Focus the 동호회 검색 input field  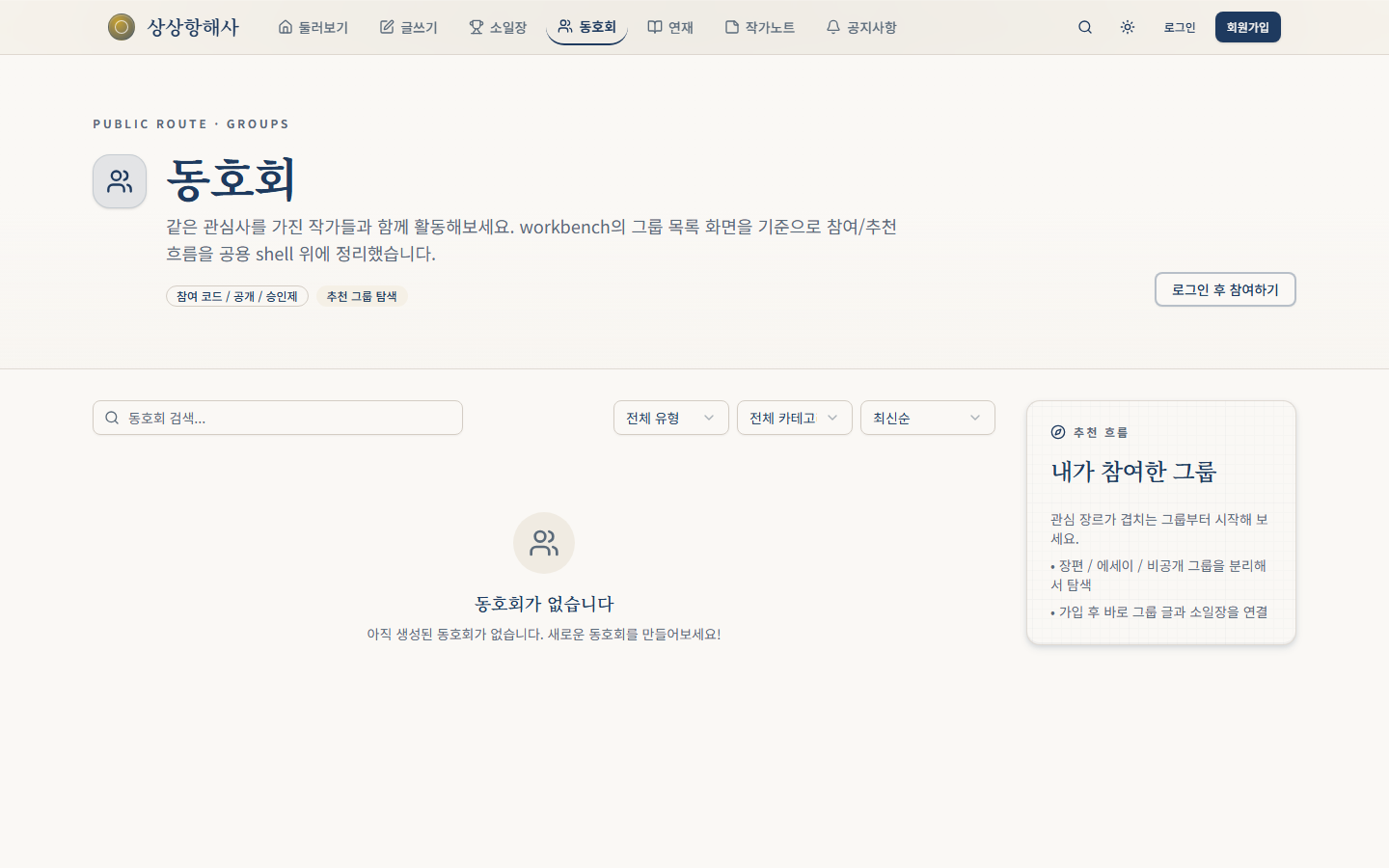tap(278, 418)
